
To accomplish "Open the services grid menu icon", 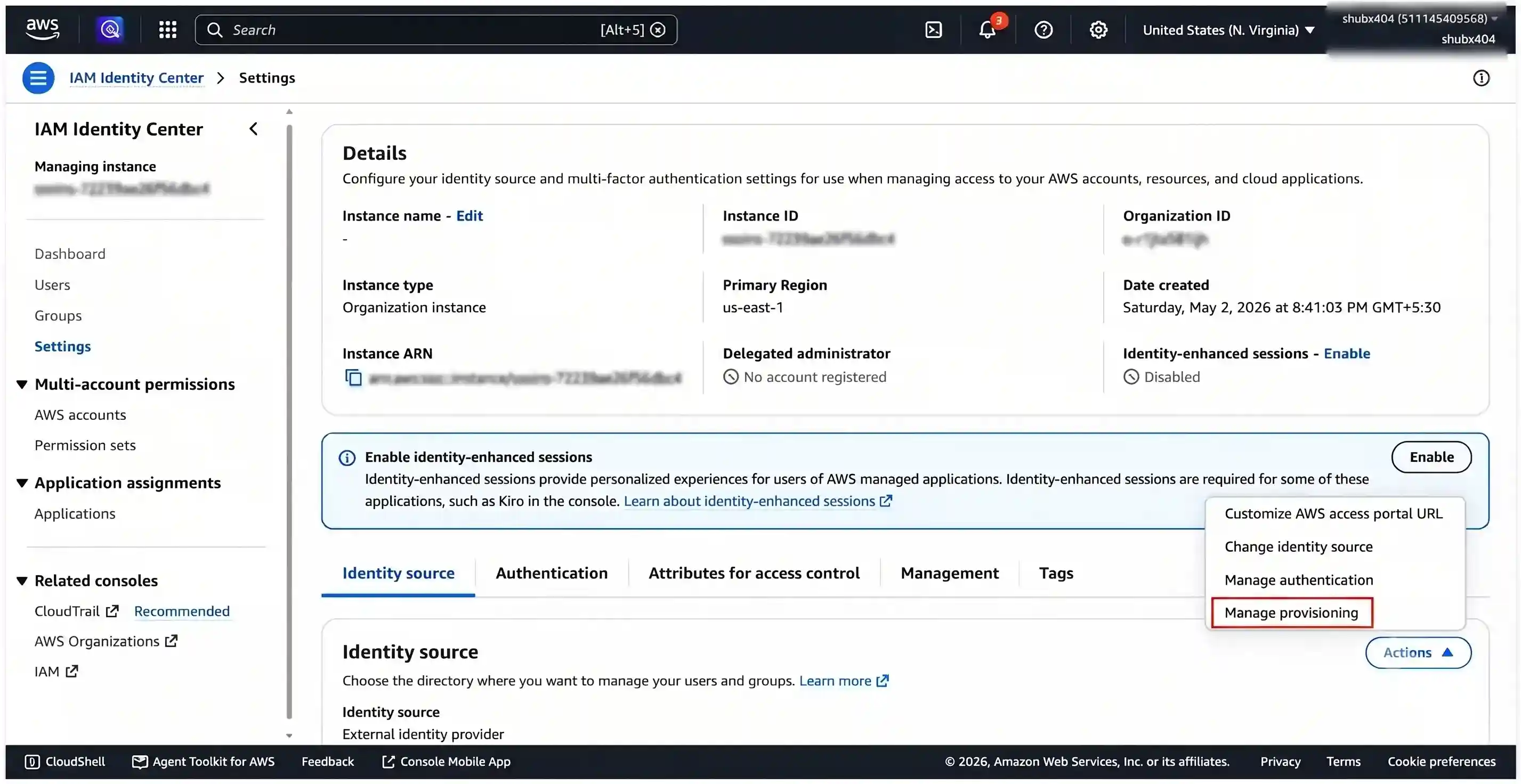I will [x=168, y=29].
